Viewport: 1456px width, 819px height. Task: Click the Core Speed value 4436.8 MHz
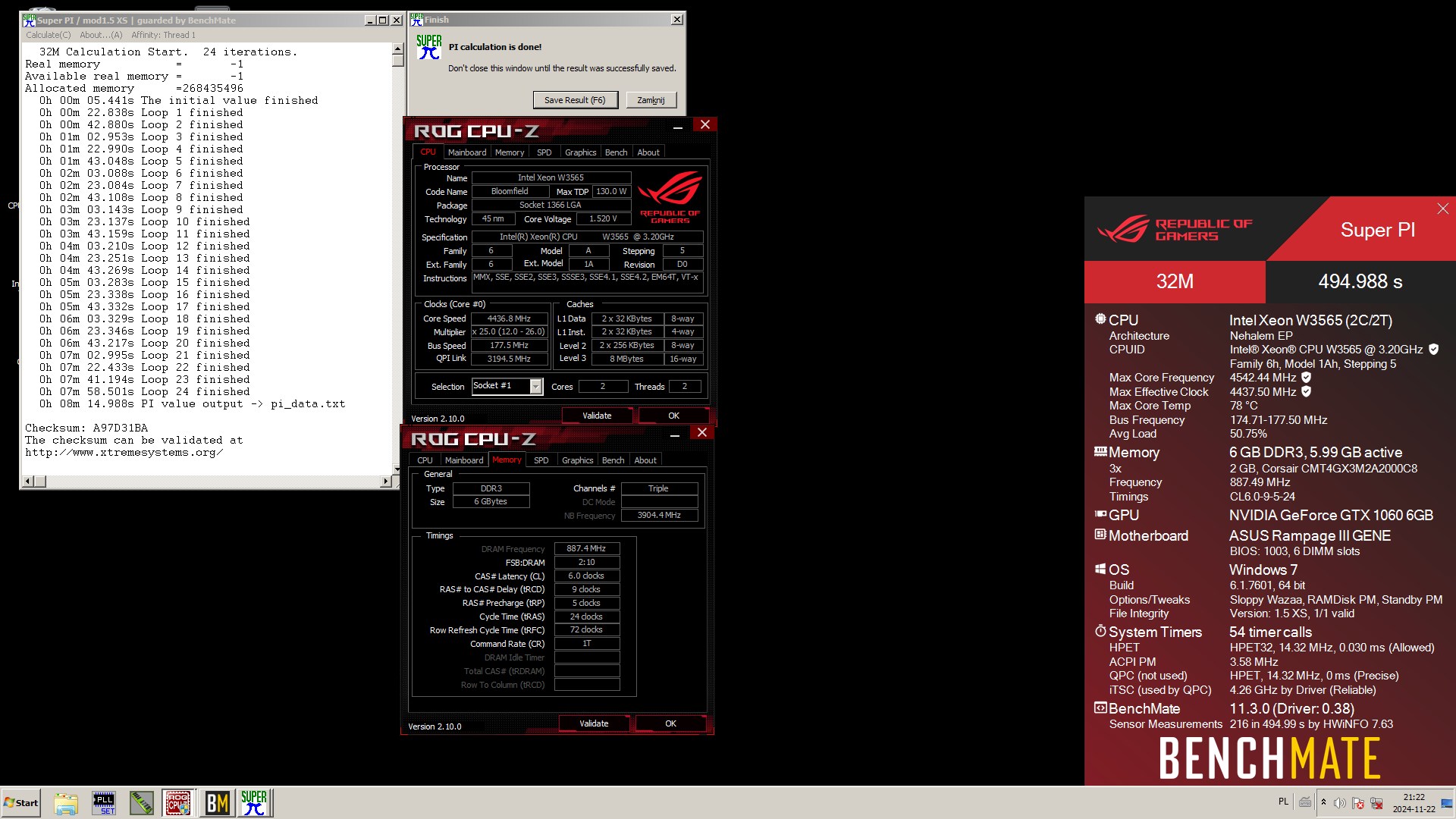(x=509, y=318)
